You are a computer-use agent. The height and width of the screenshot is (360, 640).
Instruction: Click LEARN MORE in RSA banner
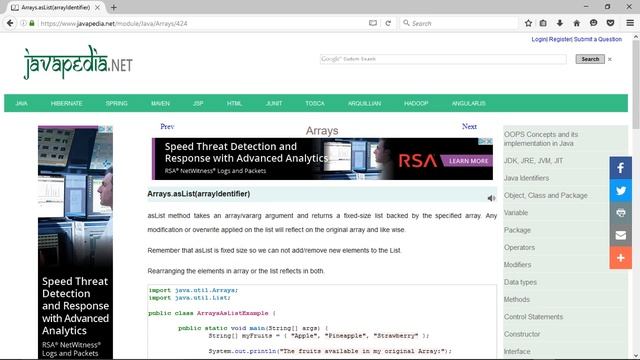[x=468, y=161]
